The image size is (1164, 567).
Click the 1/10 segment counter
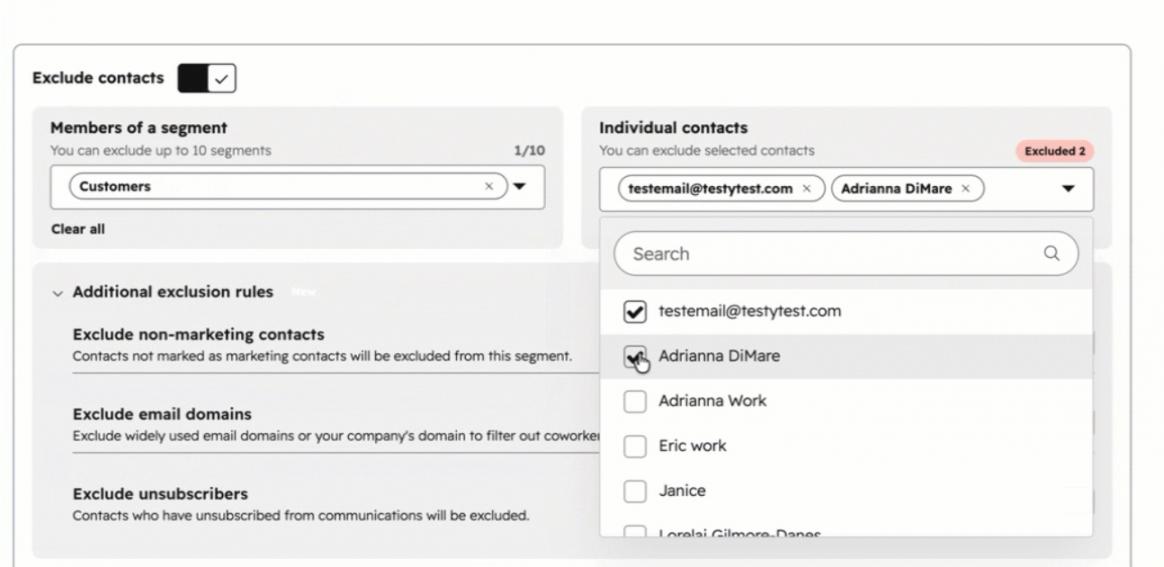pos(529,151)
